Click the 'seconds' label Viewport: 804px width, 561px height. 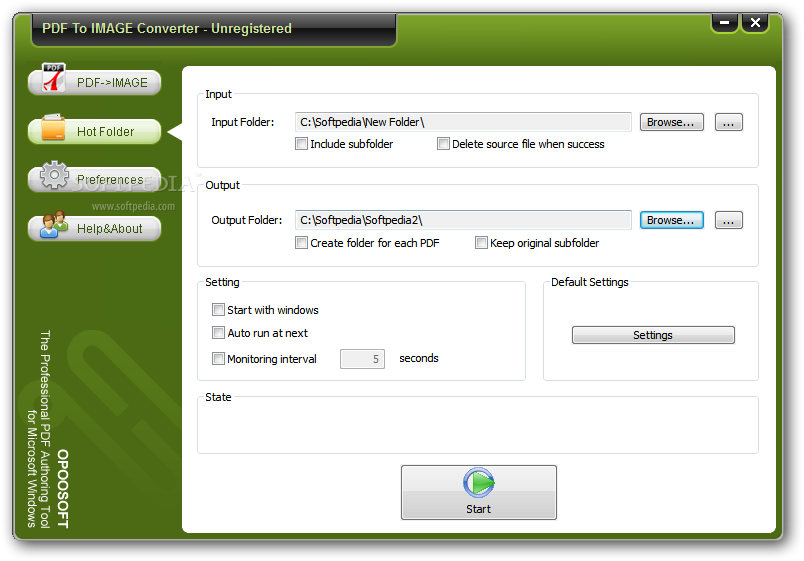[x=418, y=358]
